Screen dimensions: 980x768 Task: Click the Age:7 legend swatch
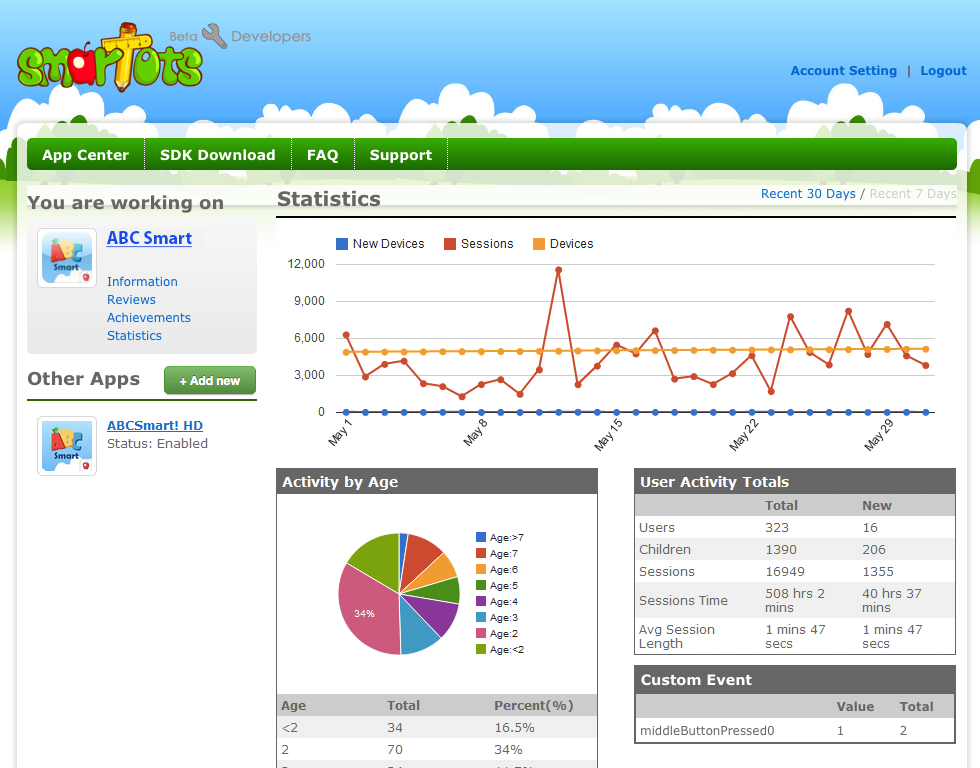pyautogui.click(x=481, y=553)
